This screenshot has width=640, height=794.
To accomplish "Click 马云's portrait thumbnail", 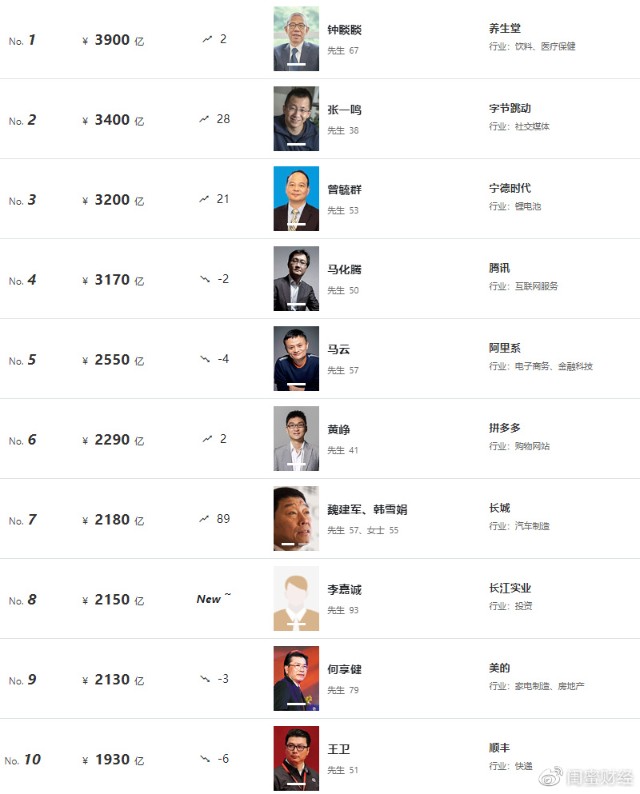I will [x=296, y=359].
